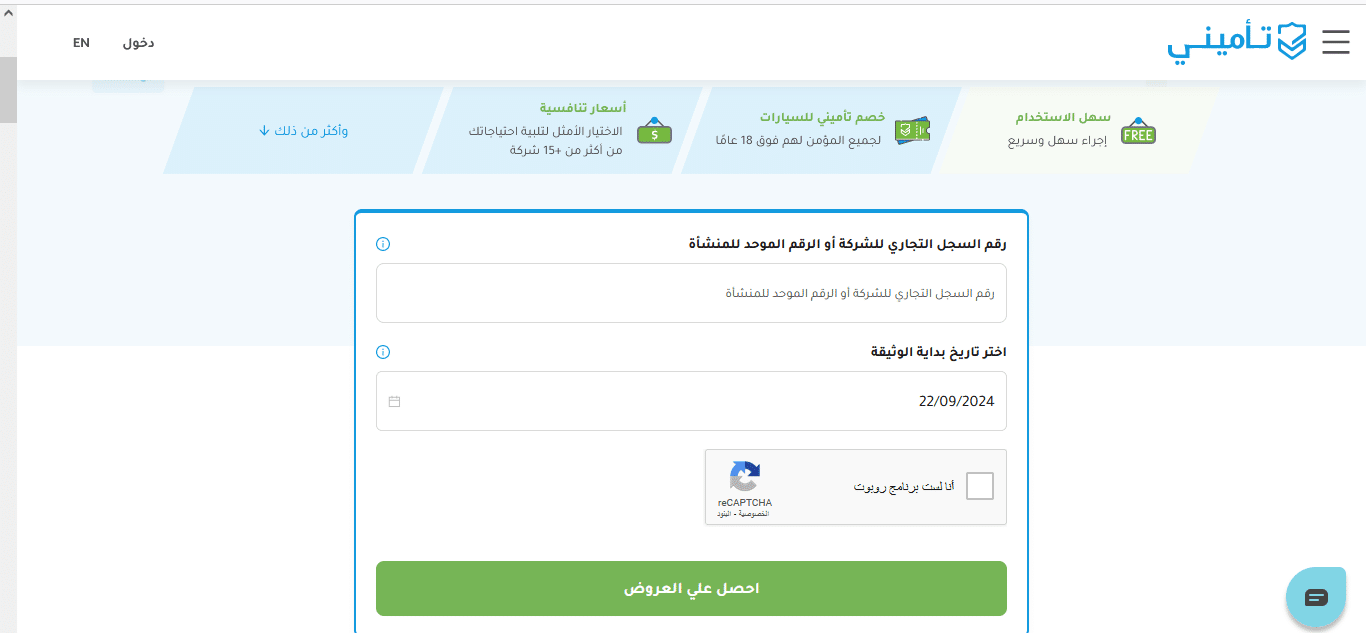Screen dimensions: 1366x633
Task: Show info for policy start date
Action: 383,352
